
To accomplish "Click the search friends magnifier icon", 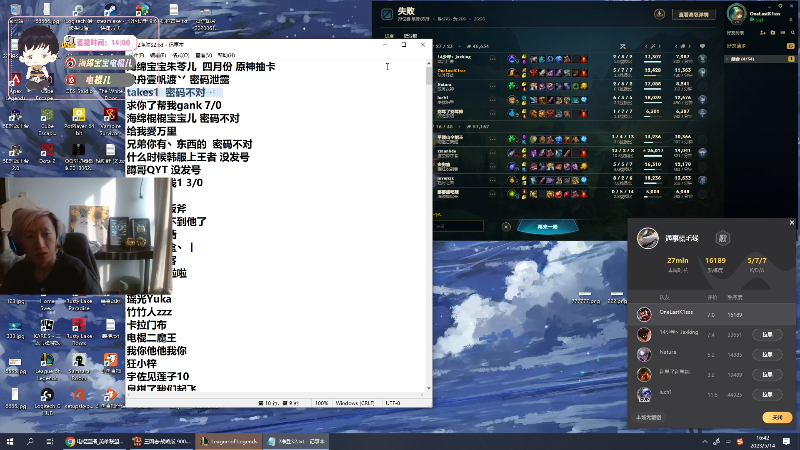I will click(792, 33).
